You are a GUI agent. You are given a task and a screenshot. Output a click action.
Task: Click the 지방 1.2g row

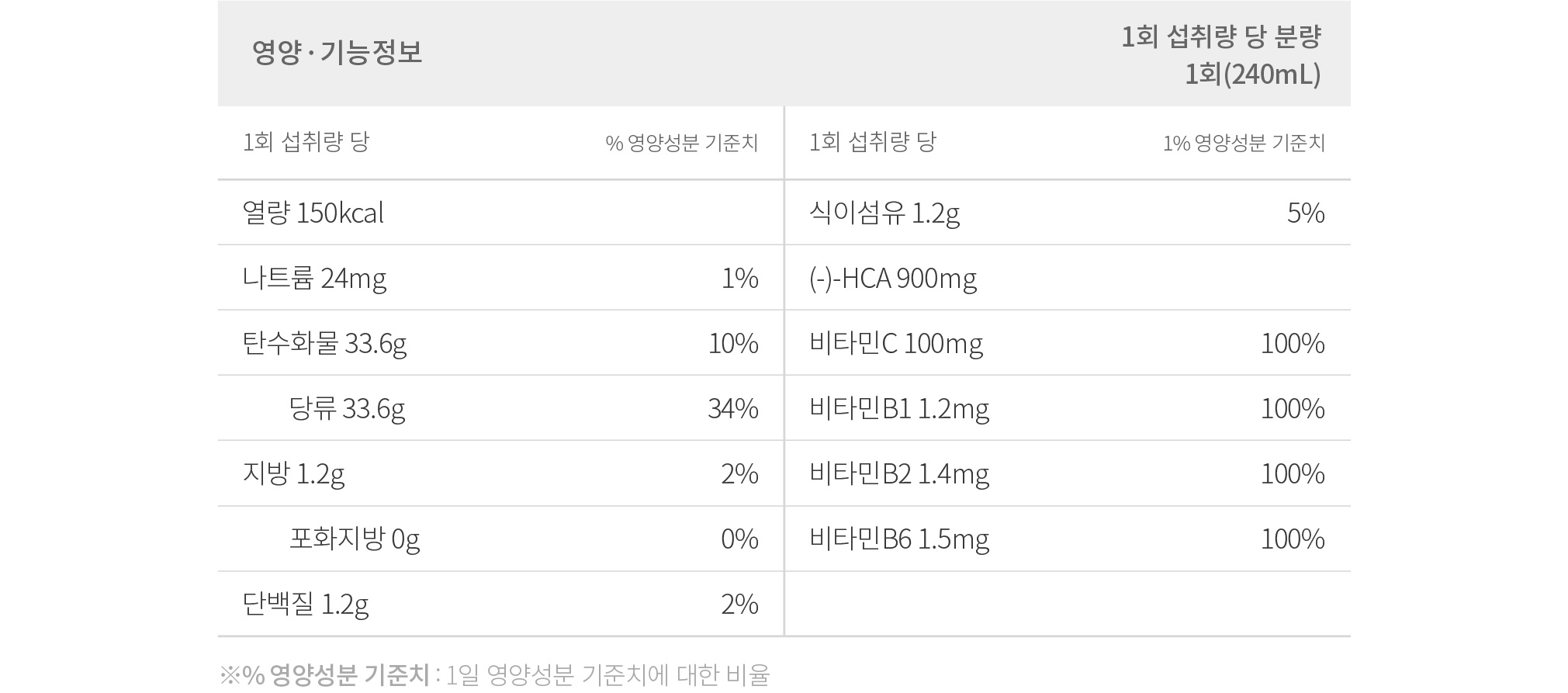point(500,473)
